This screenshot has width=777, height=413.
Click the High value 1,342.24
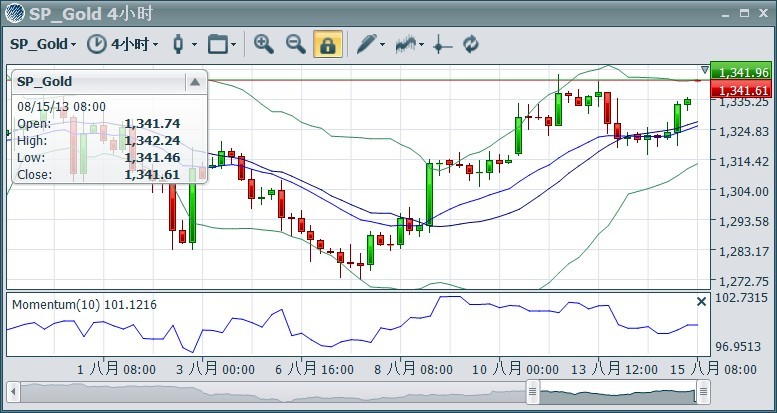(x=152, y=140)
